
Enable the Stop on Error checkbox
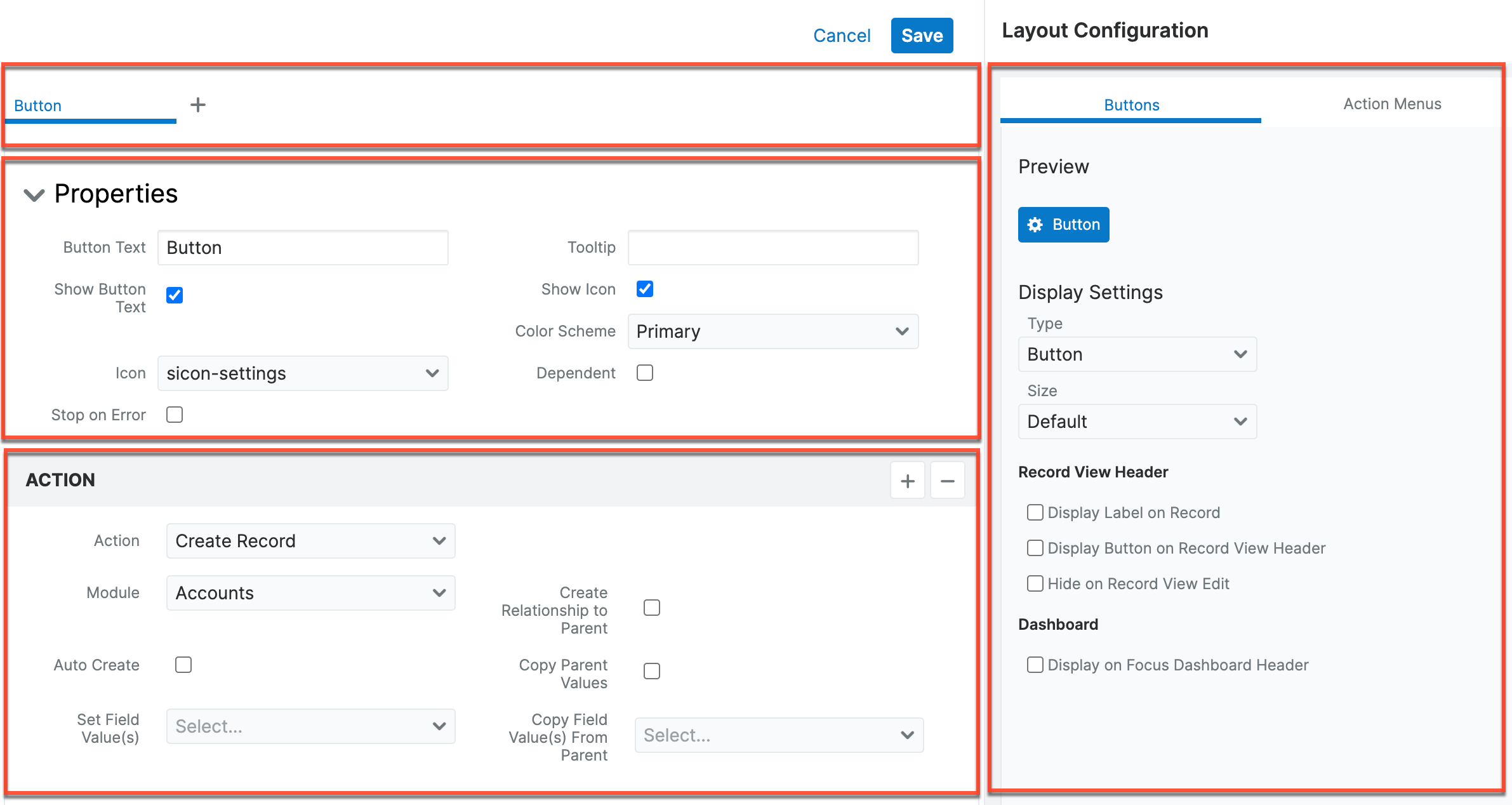(174, 414)
